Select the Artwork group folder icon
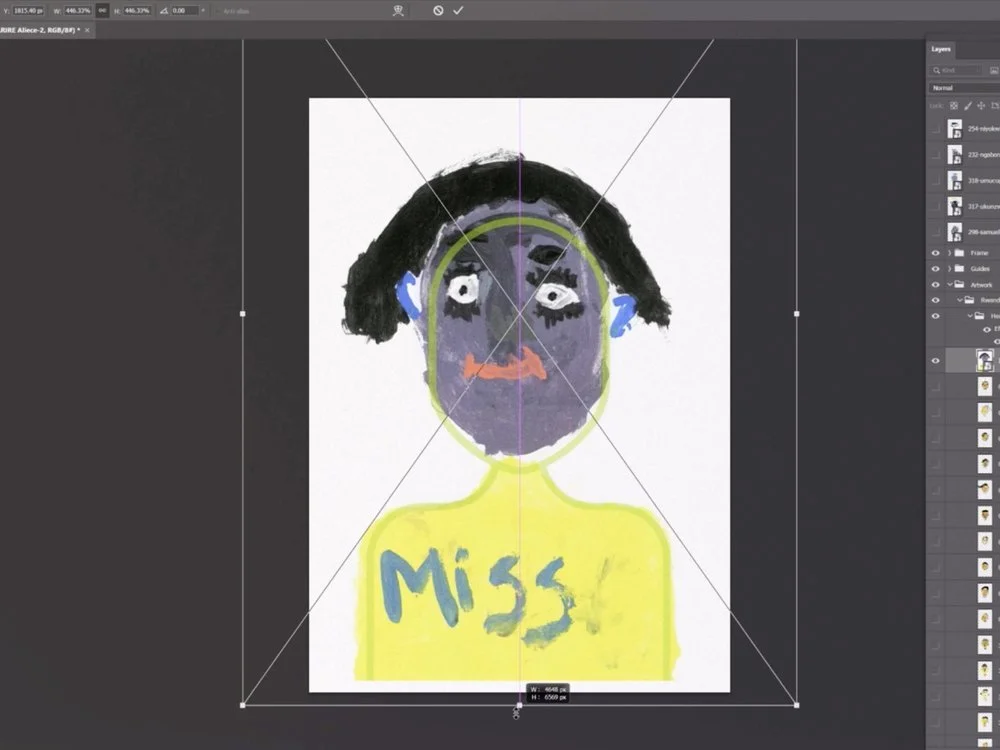The image size is (1000, 750). 959,284
